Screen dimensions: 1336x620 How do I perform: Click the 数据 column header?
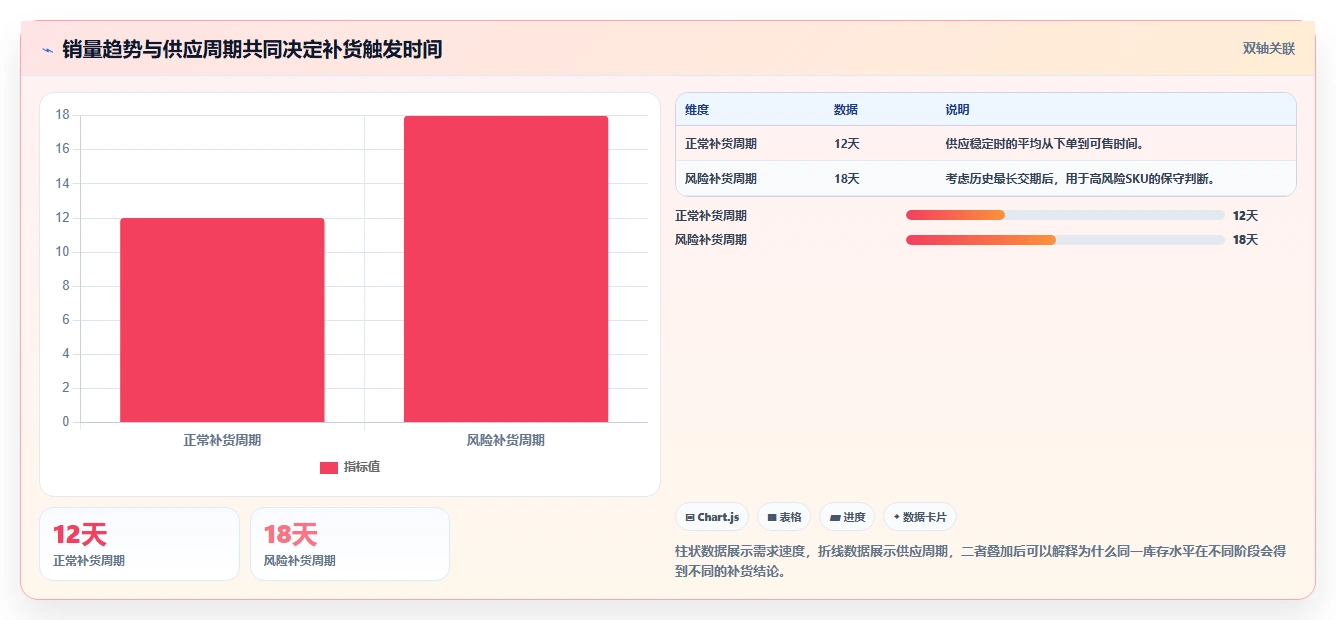[846, 110]
